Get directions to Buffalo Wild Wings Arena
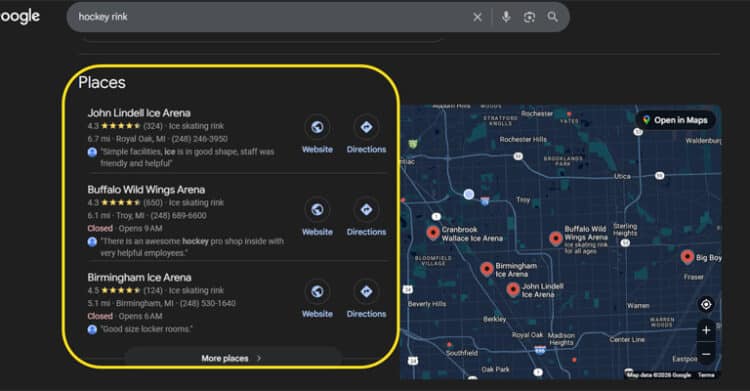 pyautogui.click(x=366, y=210)
